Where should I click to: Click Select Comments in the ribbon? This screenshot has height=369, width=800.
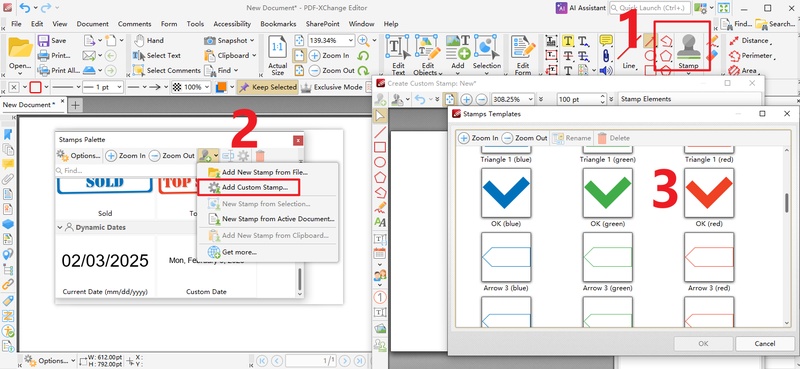click(x=167, y=70)
